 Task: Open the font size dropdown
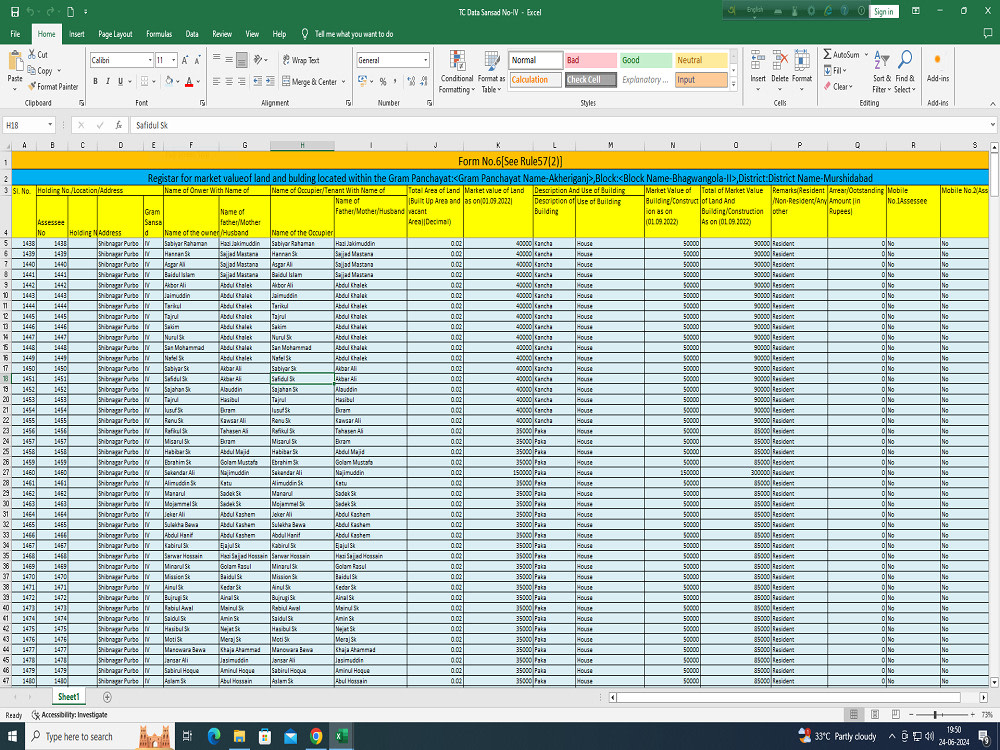pos(173,60)
